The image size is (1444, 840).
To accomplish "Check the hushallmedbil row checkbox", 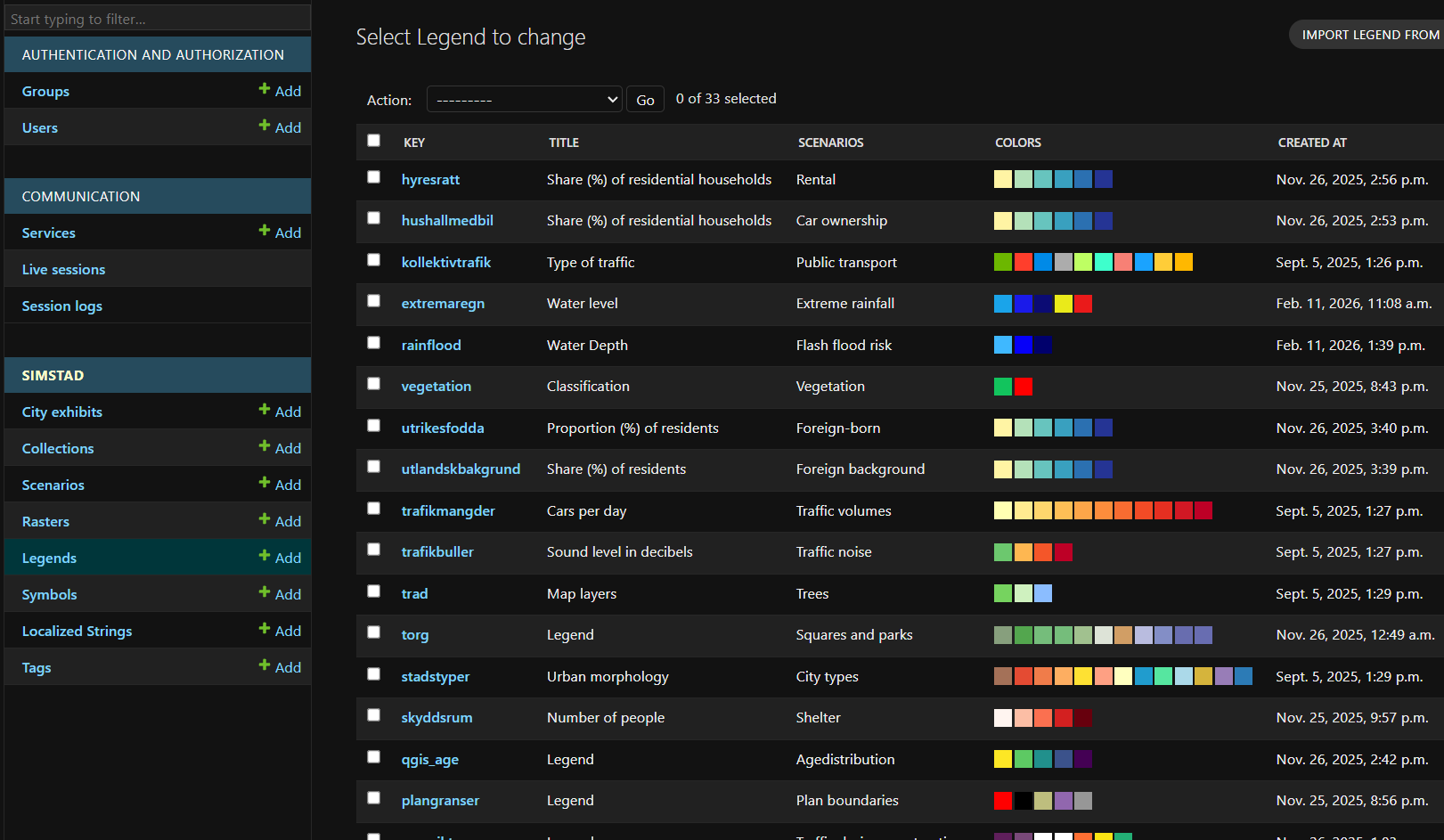I will coord(373,217).
